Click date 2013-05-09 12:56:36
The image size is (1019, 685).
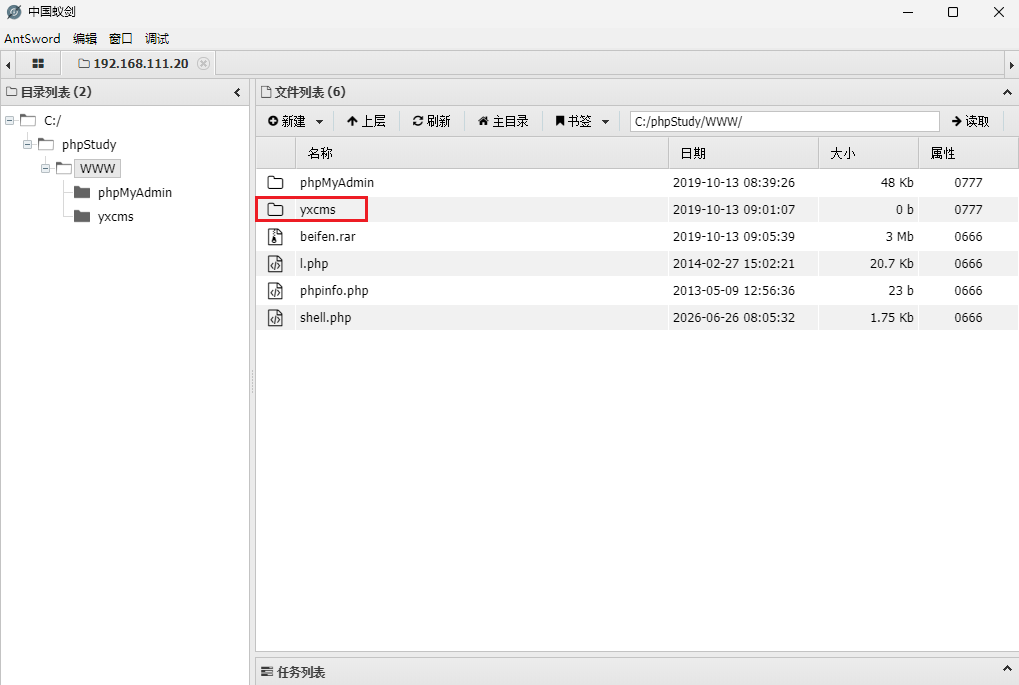coord(734,291)
